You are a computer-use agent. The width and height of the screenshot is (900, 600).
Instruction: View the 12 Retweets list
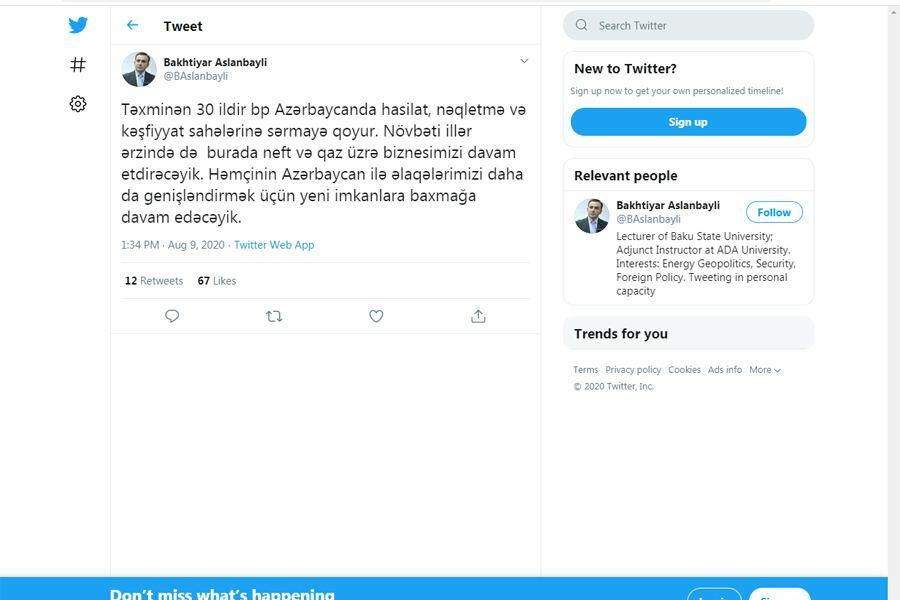click(x=154, y=281)
